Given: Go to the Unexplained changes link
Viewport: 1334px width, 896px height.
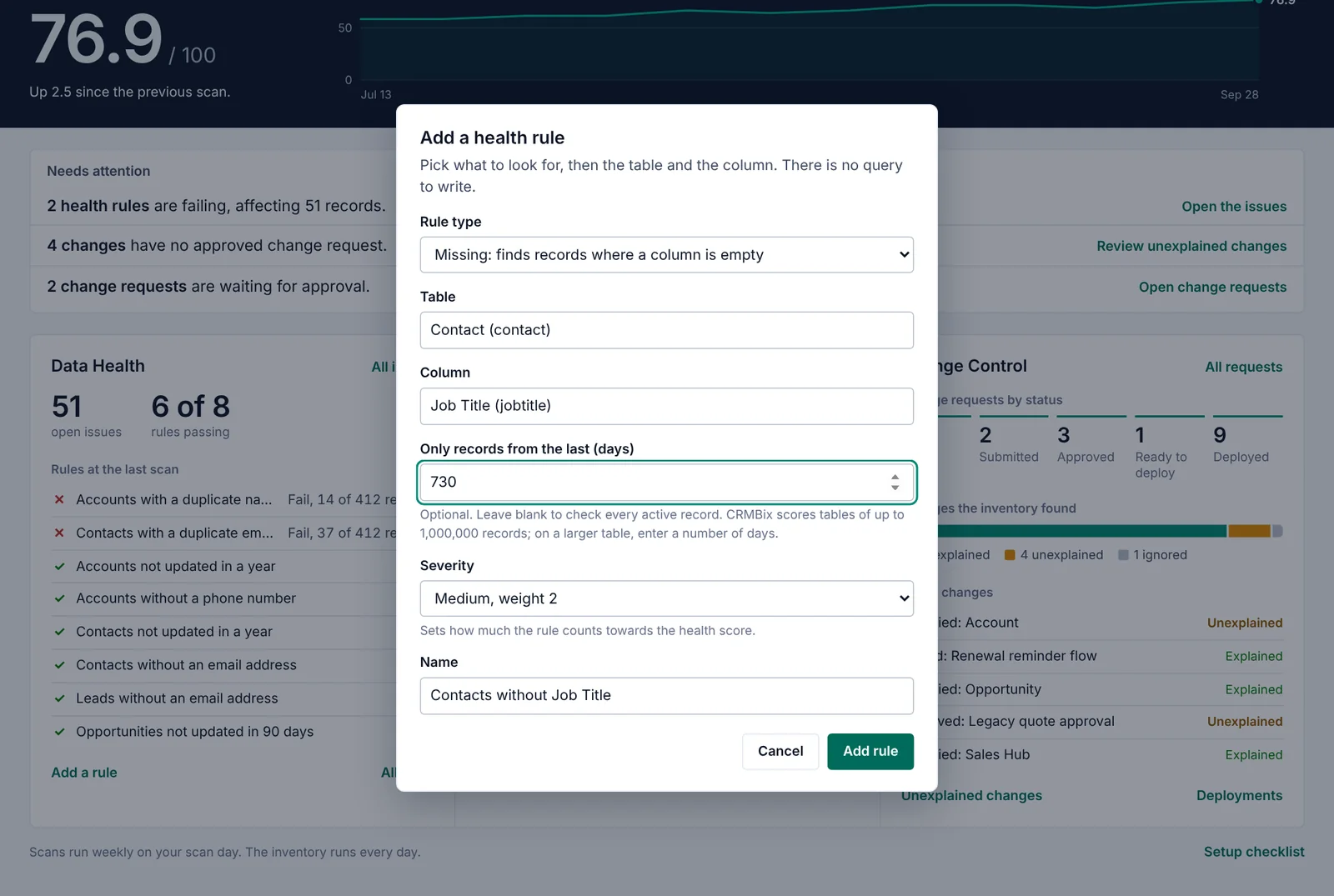Looking at the screenshot, I should pos(971,795).
